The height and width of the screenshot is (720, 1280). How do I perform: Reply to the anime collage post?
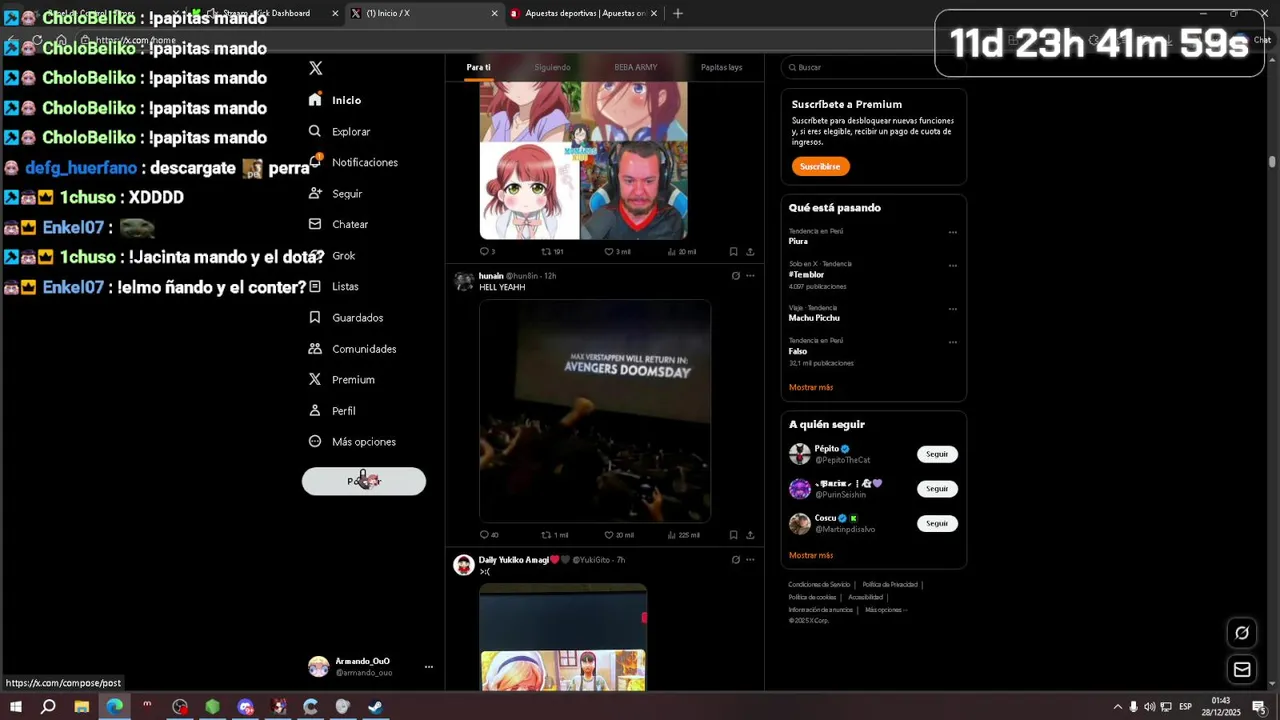coord(487,252)
